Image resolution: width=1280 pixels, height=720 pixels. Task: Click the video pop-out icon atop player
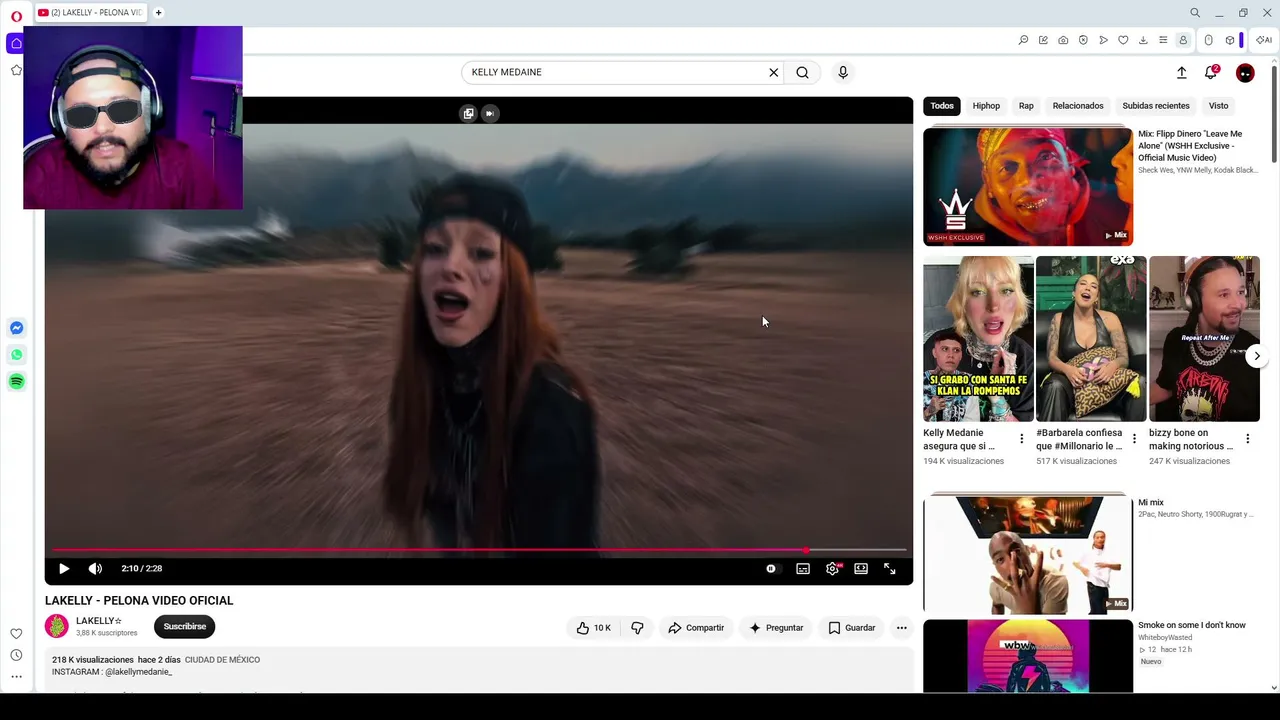pyautogui.click(x=468, y=113)
